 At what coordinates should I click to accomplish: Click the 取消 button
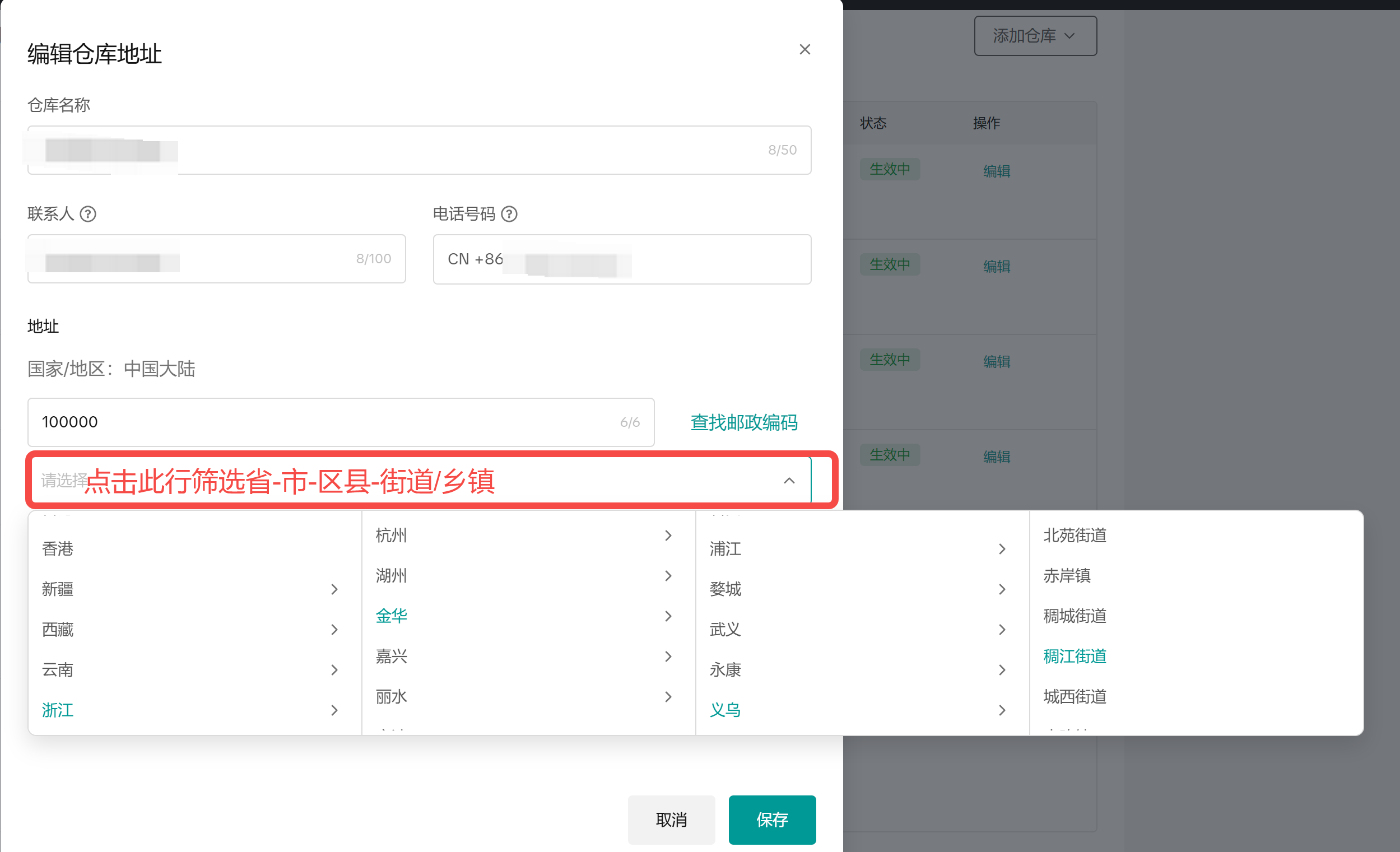(671, 819)
